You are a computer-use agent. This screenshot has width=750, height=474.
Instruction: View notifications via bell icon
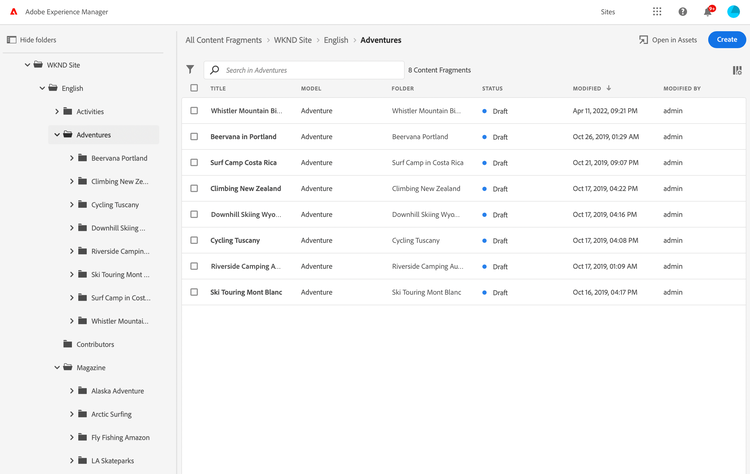(x=708, y=12)
